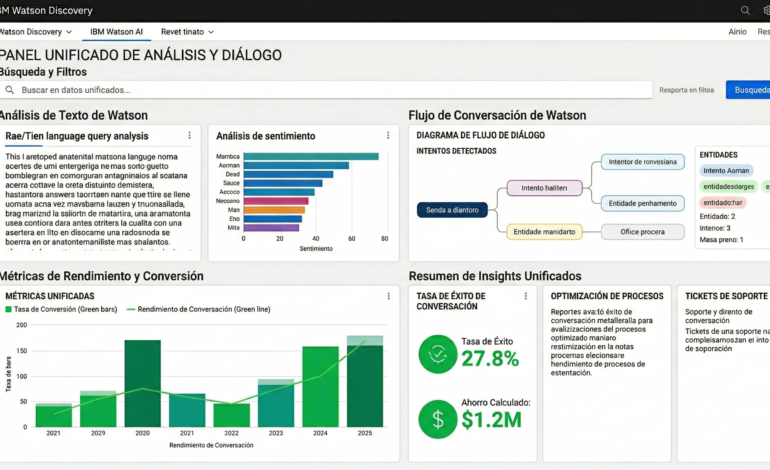The width and height of the screenshot is (770, 470).
Task: Select the Intento haliten node
Action: (544, 188)
